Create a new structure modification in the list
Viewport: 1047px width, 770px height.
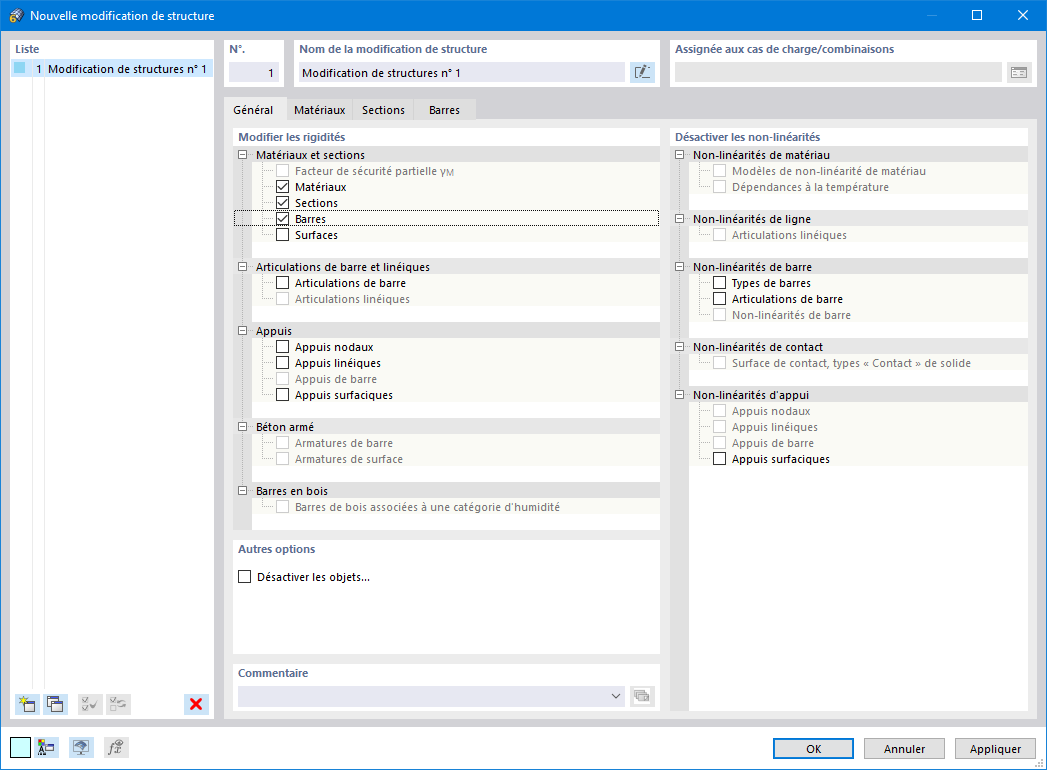tap(27, 704)
